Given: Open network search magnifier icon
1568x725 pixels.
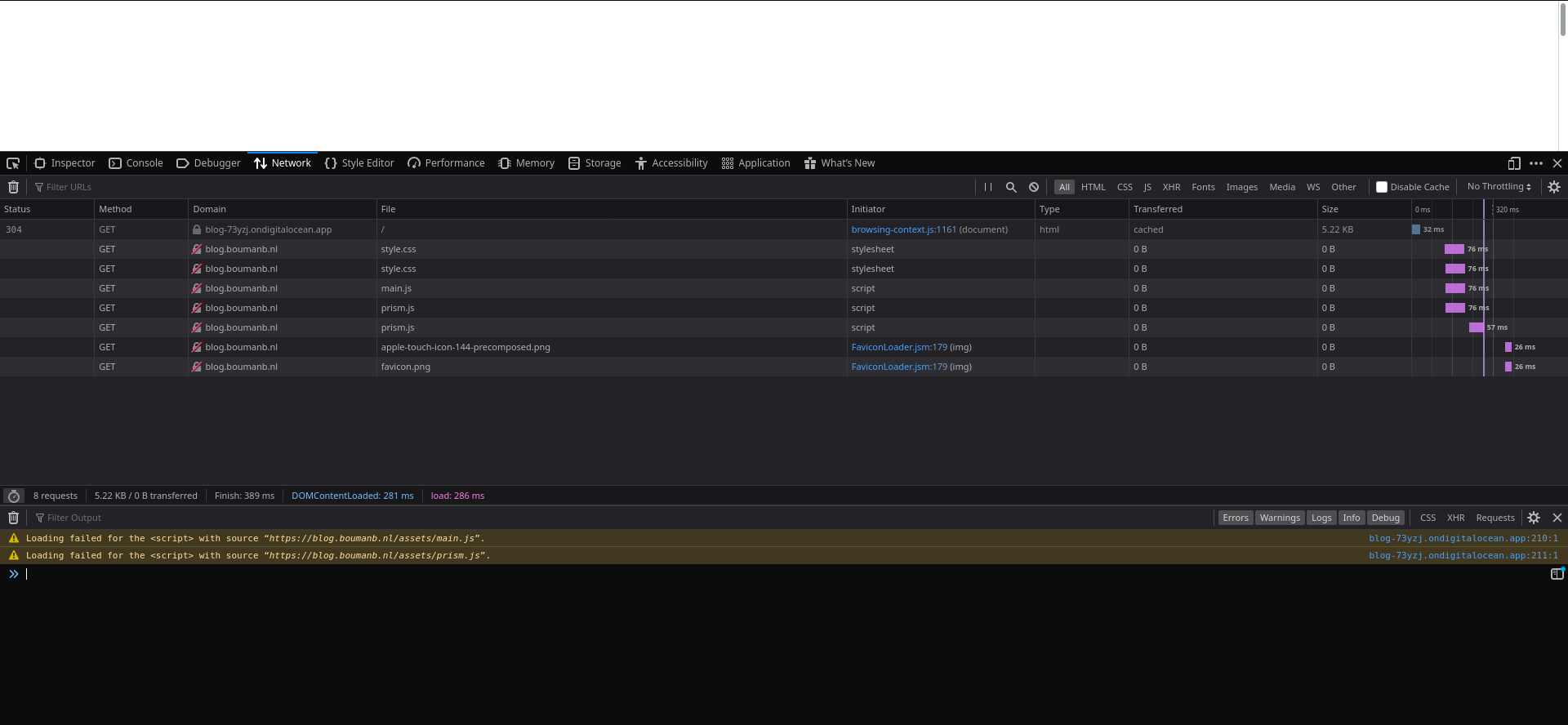Looking at the screenshot, I should coord(1011,187).
